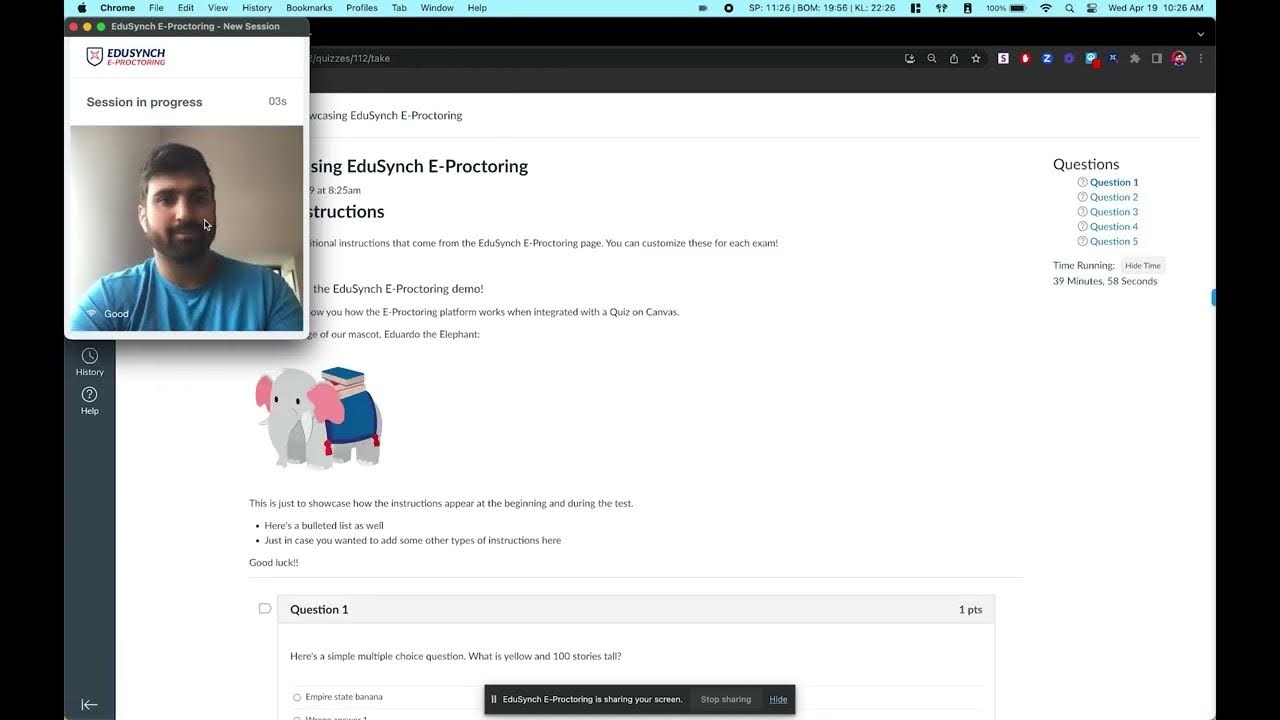Image resolution: width=1280 pixels, height=720 pixels.
Task: Click the Apple logo in menu bar
Action: [x=82, y=8]
